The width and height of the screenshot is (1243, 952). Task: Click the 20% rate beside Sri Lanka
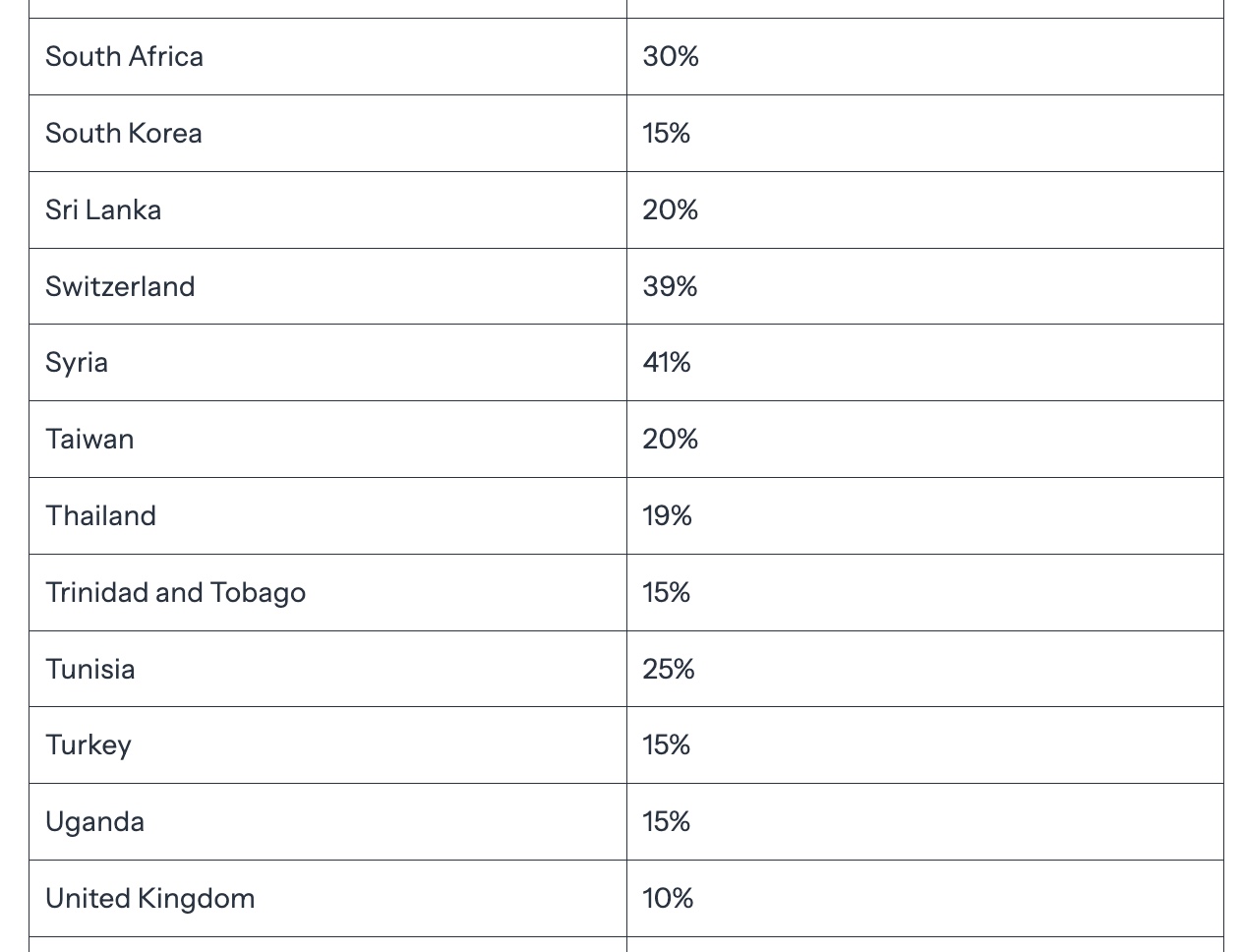(x=671, y=210)
